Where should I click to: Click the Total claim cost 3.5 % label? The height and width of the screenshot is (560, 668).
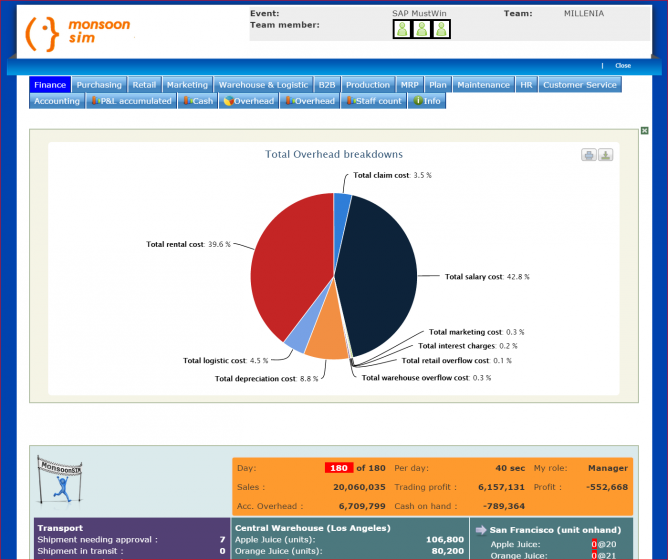[x=392, y=175]
